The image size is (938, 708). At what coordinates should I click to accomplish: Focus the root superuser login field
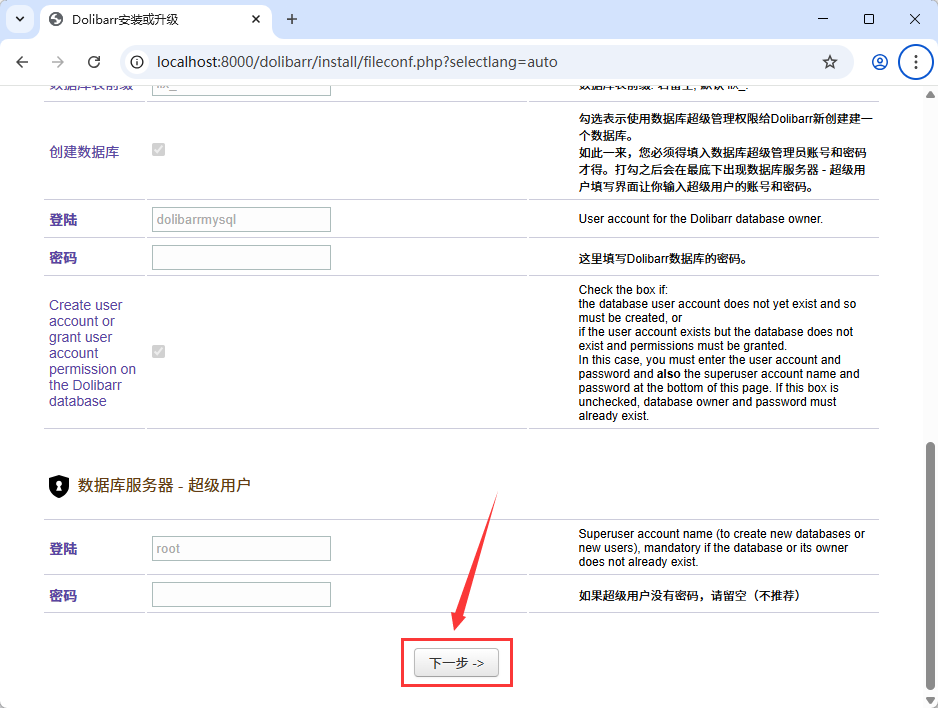point(241,548)
